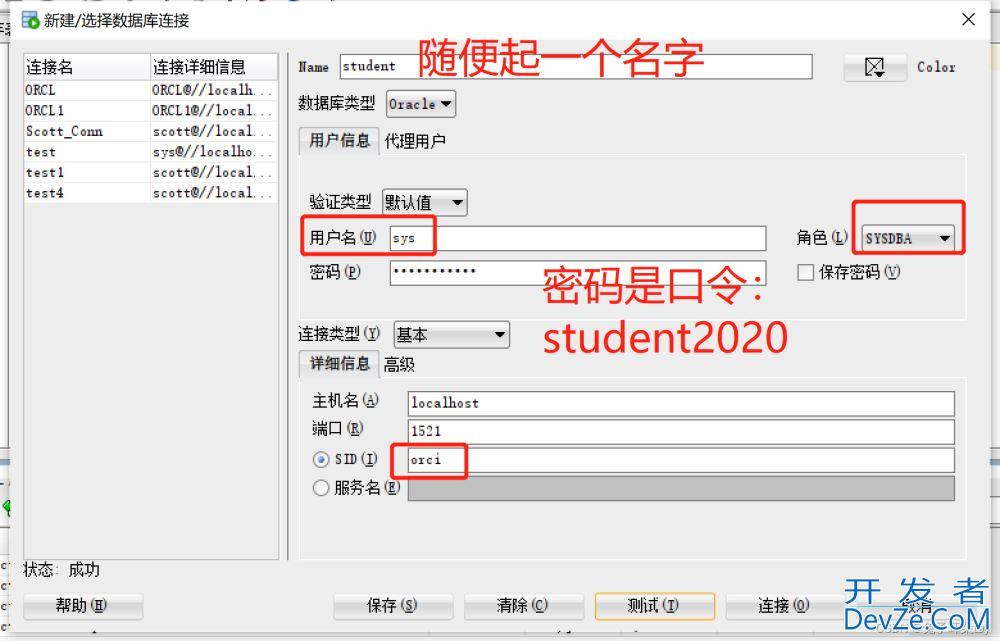The width and height of the screenshot is (1000, 641).
Task: Select the 服务名 radio button
Action: pos(321,488)
